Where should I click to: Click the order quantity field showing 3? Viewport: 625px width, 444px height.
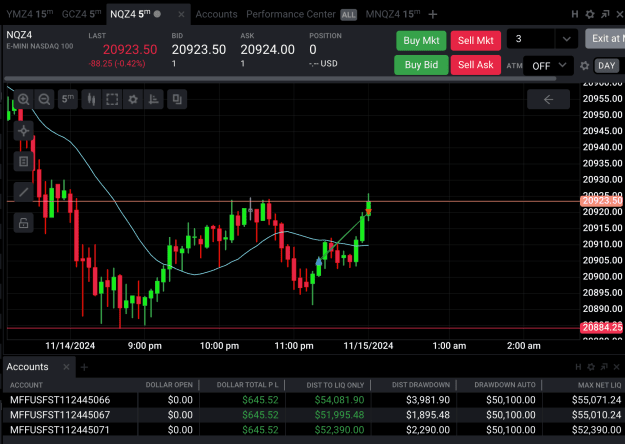(x=531, y=39)
